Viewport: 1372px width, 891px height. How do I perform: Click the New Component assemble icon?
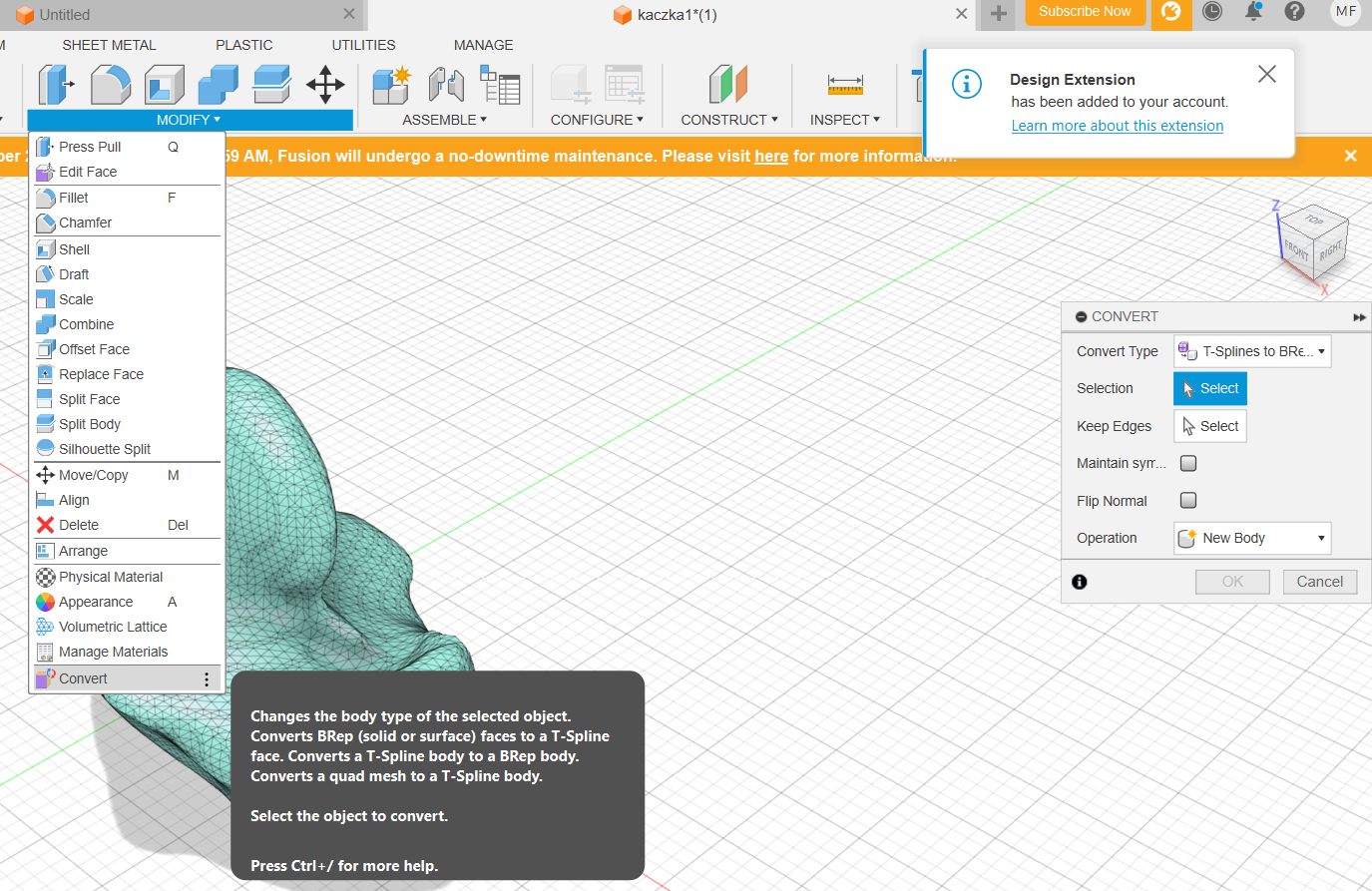[x=392, y=85]
